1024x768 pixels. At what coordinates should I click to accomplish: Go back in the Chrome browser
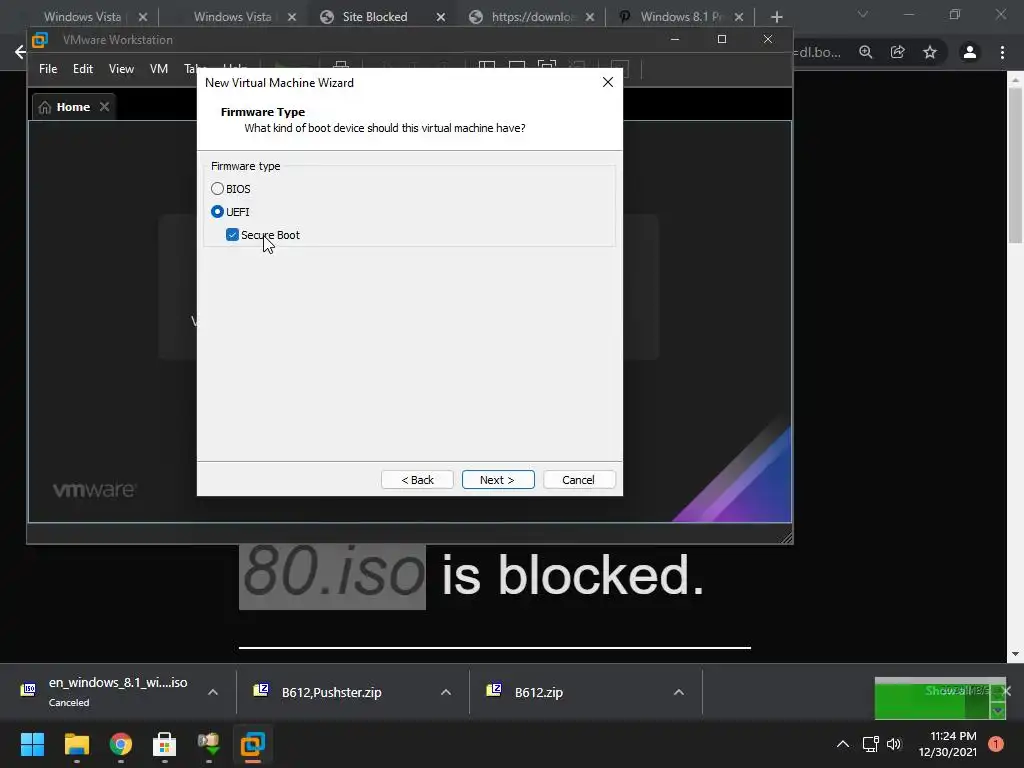click(x=20, y=52)
